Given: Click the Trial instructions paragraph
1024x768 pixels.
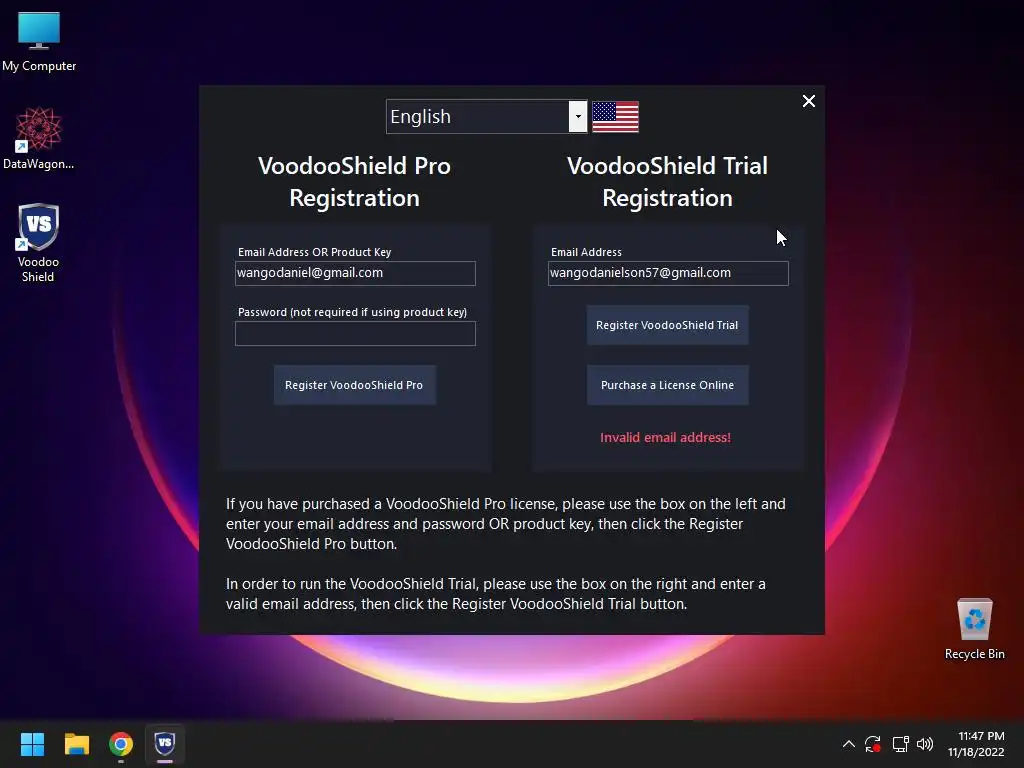Looking at the screenshot, I should pyautogui.click(x=496, y=594).
